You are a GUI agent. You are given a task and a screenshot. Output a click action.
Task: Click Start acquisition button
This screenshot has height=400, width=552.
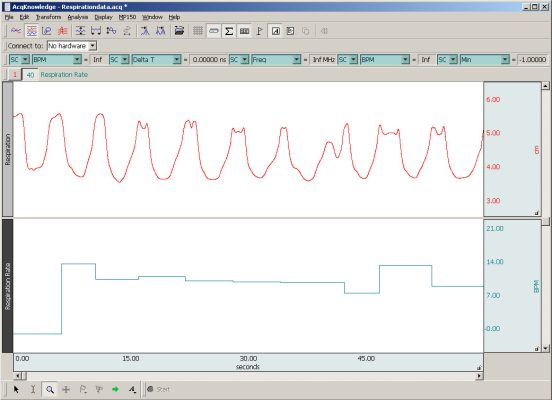158,389
